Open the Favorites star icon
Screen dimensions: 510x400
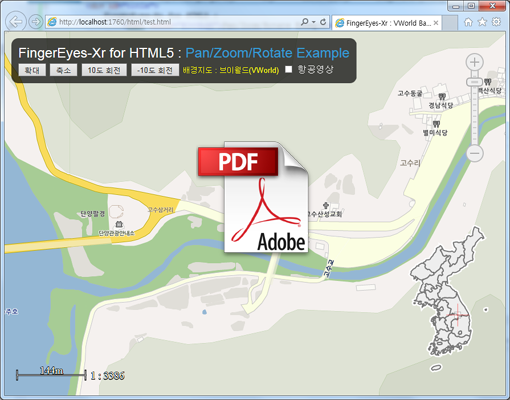[x=482, y=22]
